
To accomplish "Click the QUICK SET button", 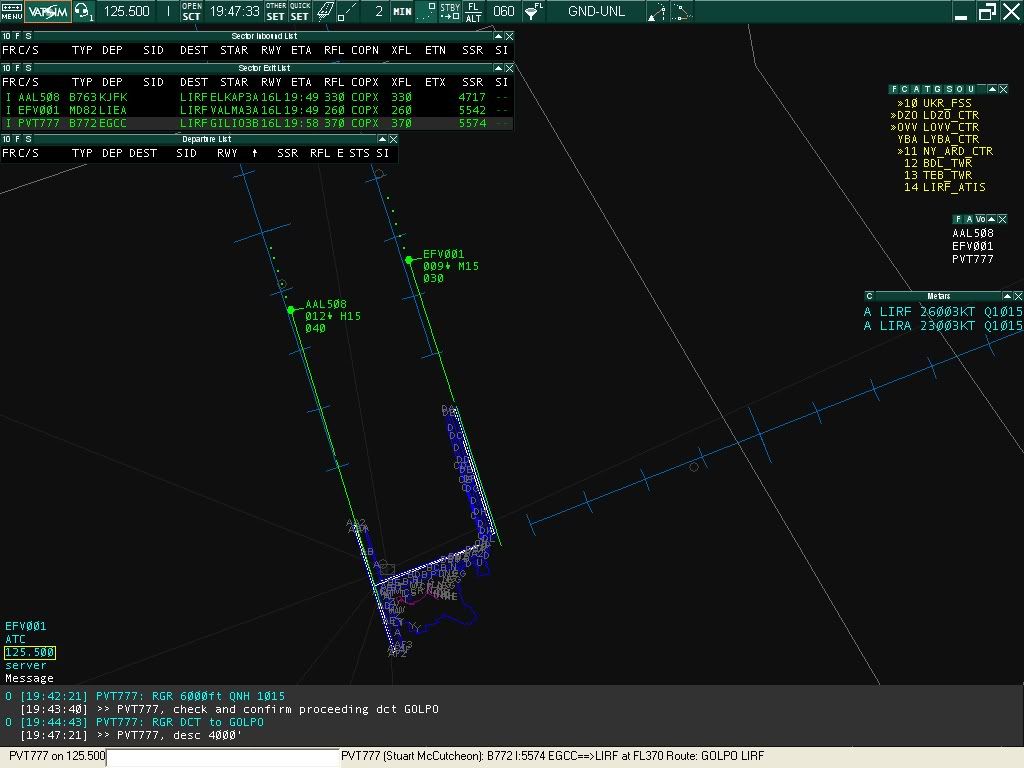I will pyautogui.click(x=300, y=11).
